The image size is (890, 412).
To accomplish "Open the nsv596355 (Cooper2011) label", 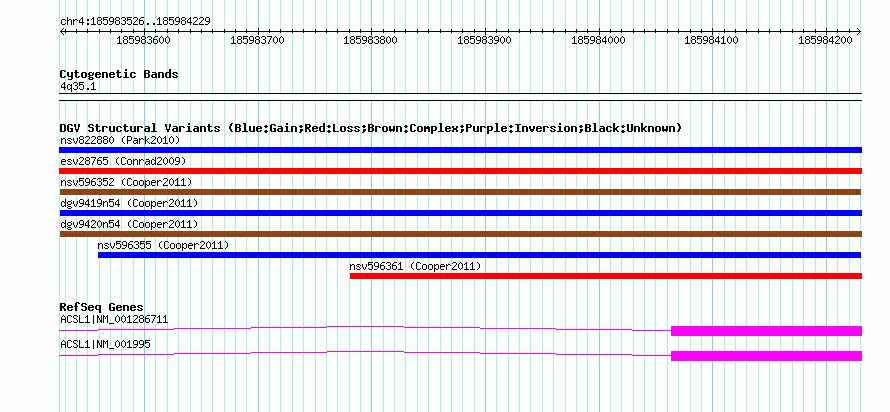I will (163, 245).
